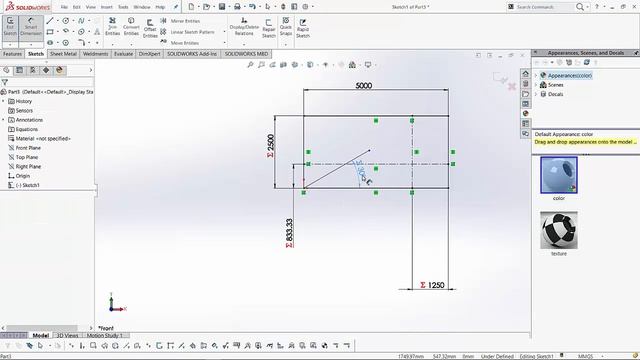Click the 5000 dimension value
The image size is (640, 360).
364,86
